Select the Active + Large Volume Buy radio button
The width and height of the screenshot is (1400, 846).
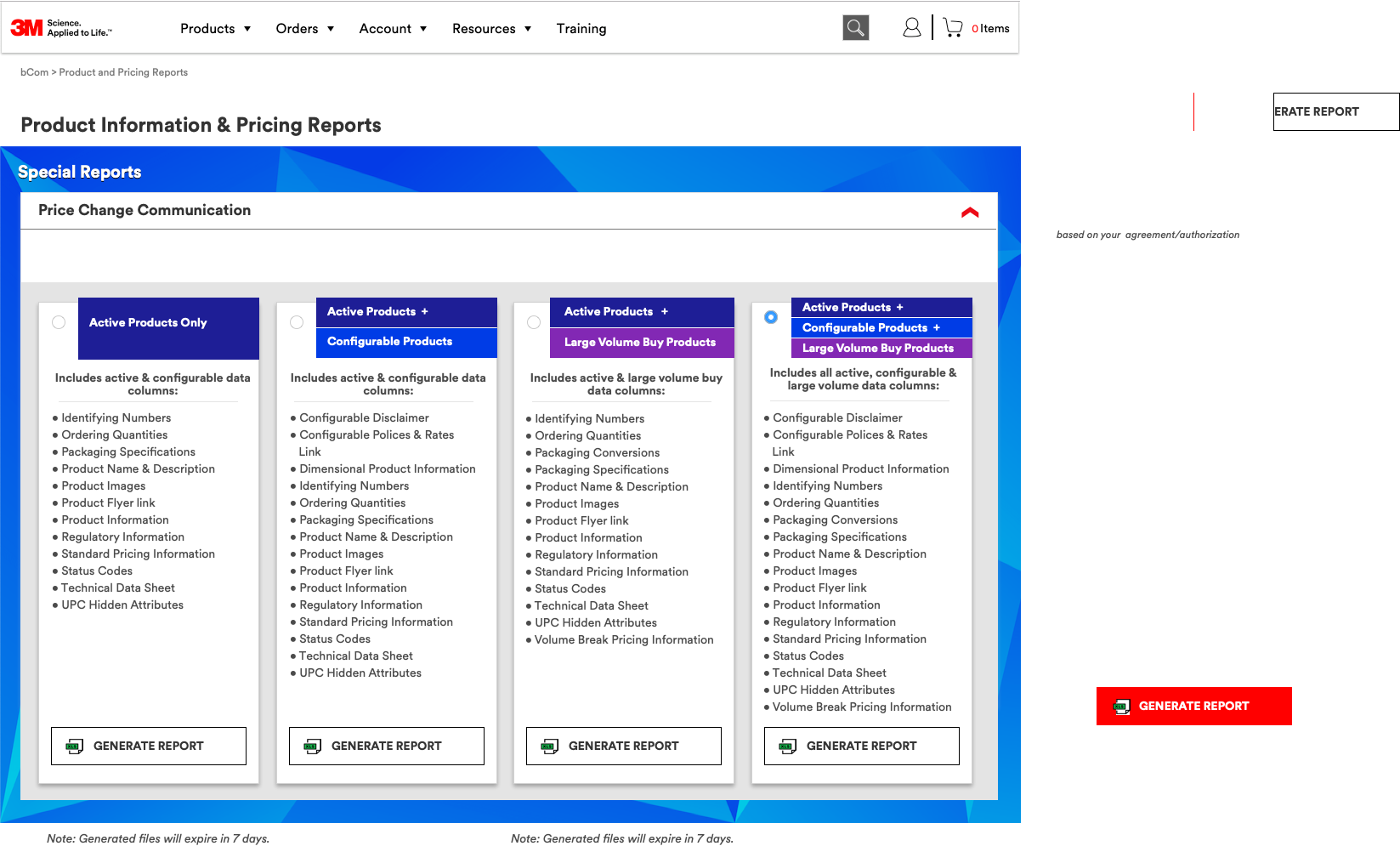pos(534,322)
